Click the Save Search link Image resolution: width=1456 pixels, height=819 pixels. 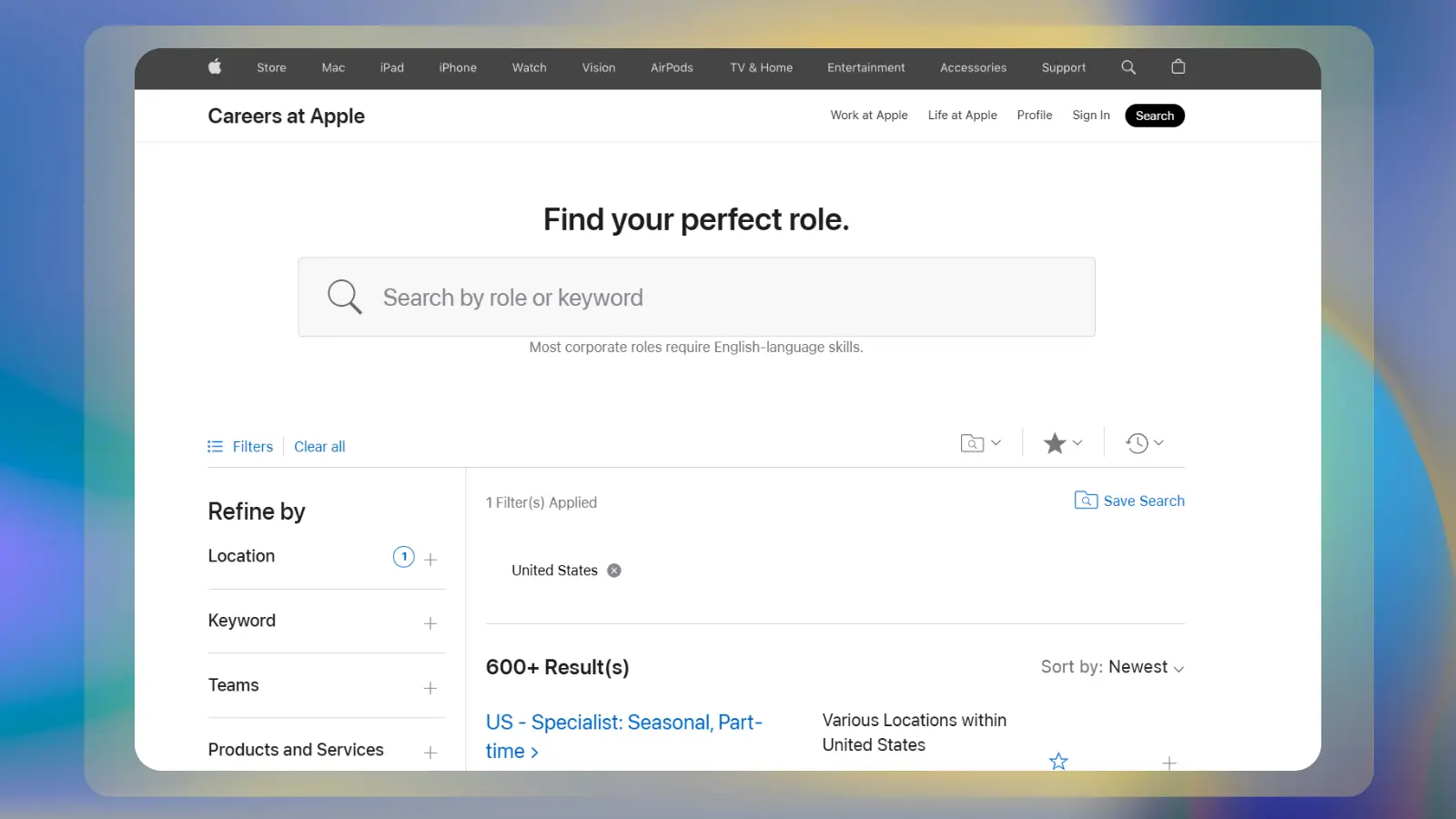pyautogui.click(x=1144, y=500)
